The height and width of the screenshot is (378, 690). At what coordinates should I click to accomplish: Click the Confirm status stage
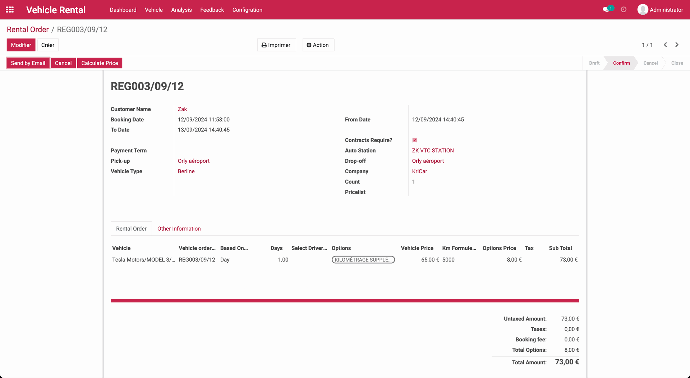pyautogui.click(x=621, y=63)
